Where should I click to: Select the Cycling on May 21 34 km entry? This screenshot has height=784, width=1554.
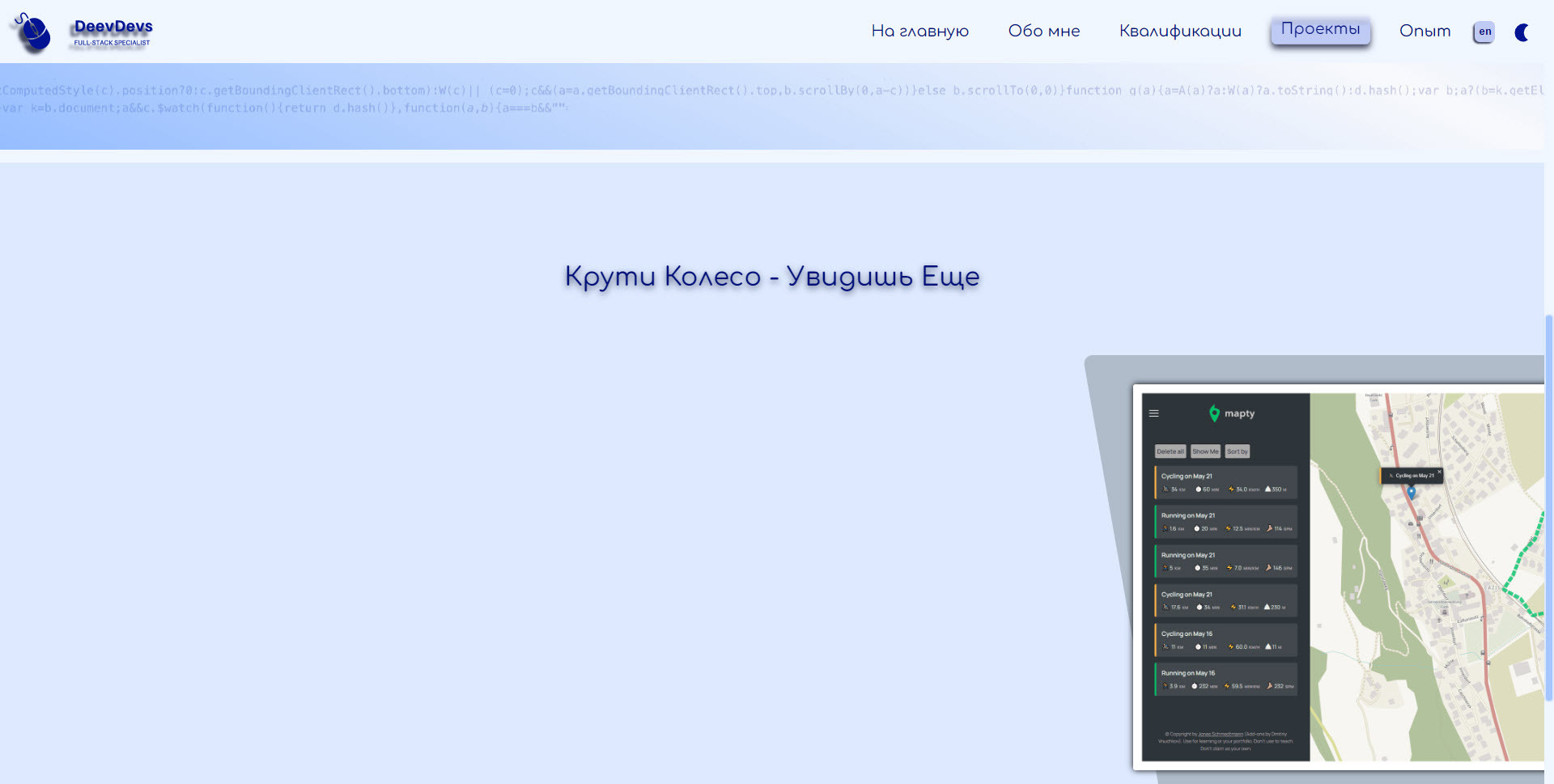click(x=1225, y=482)
